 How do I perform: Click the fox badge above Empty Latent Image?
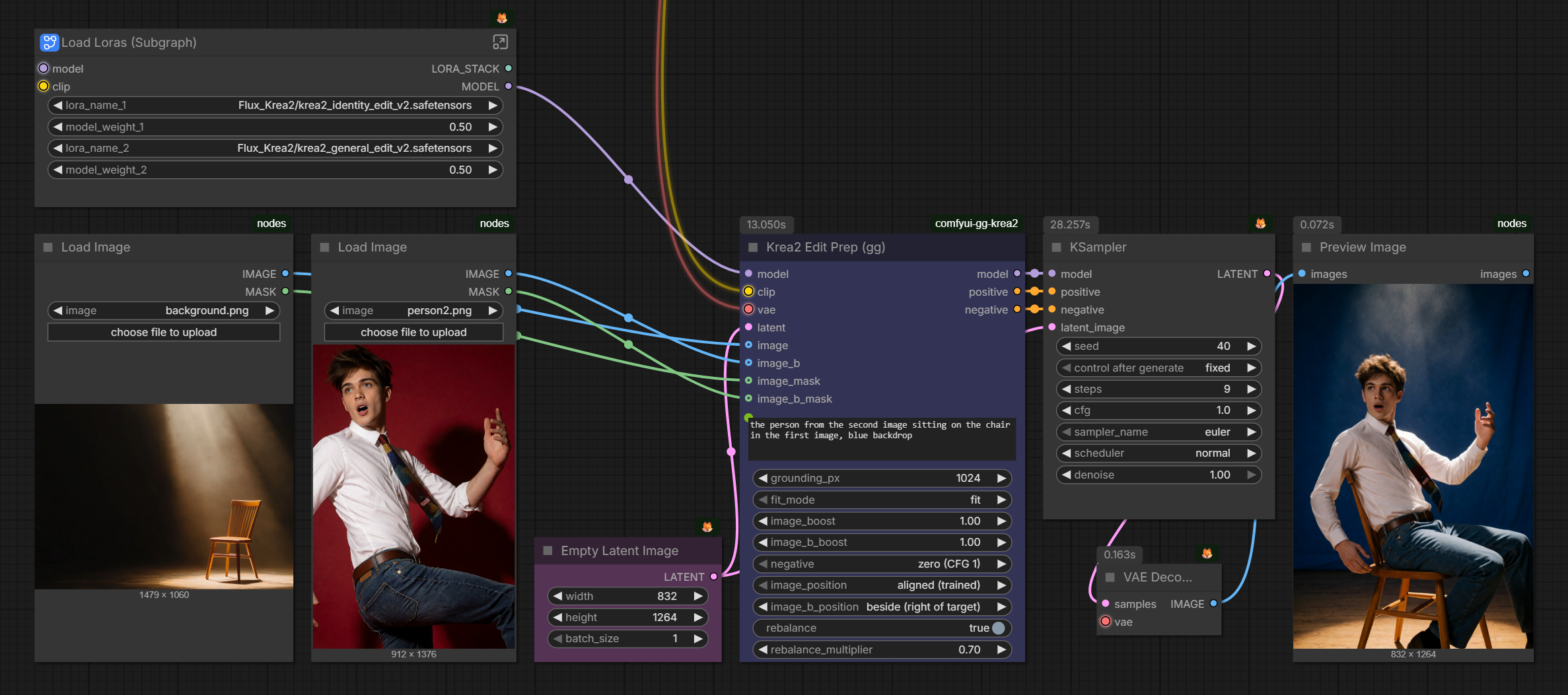[707, 527]
